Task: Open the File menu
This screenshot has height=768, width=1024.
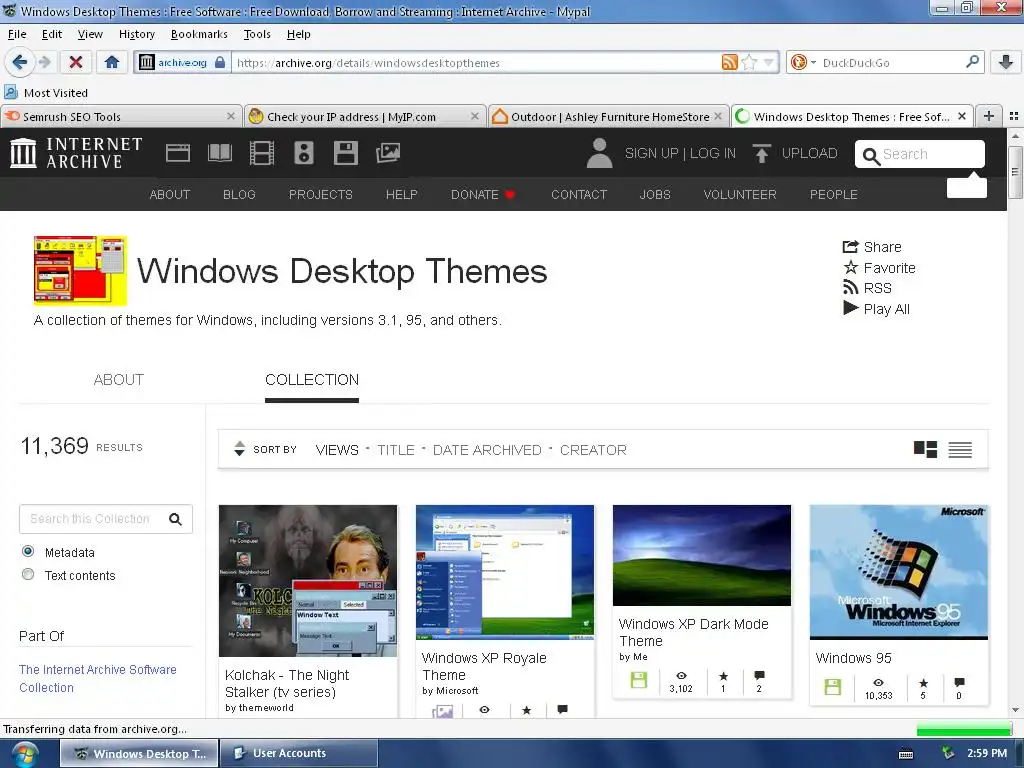Action: (17, 34)
